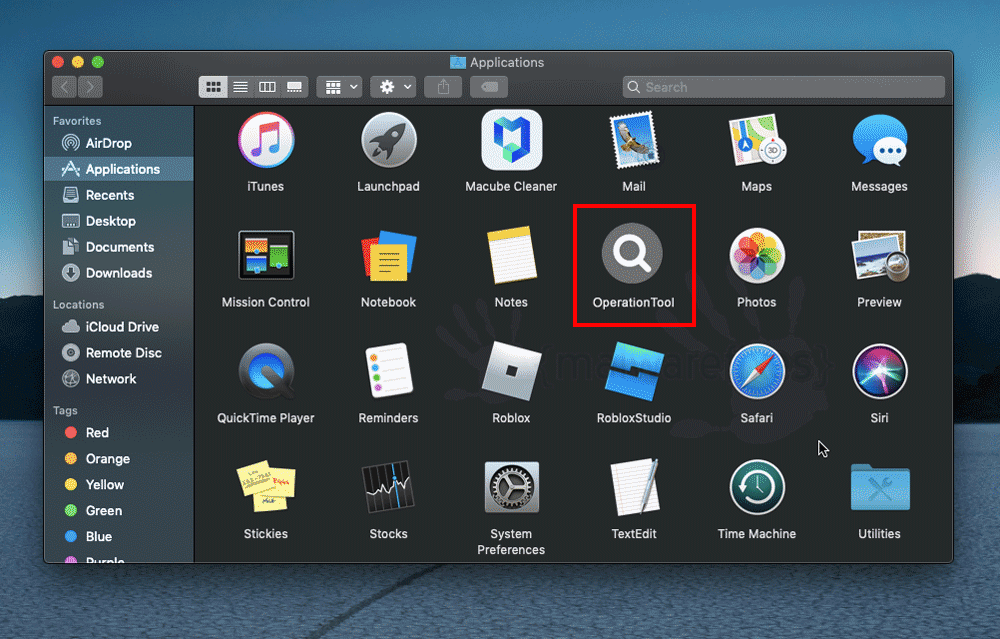The image size is (1000, 639).
Task: Focus the Finder Search field
Action: 784,87
